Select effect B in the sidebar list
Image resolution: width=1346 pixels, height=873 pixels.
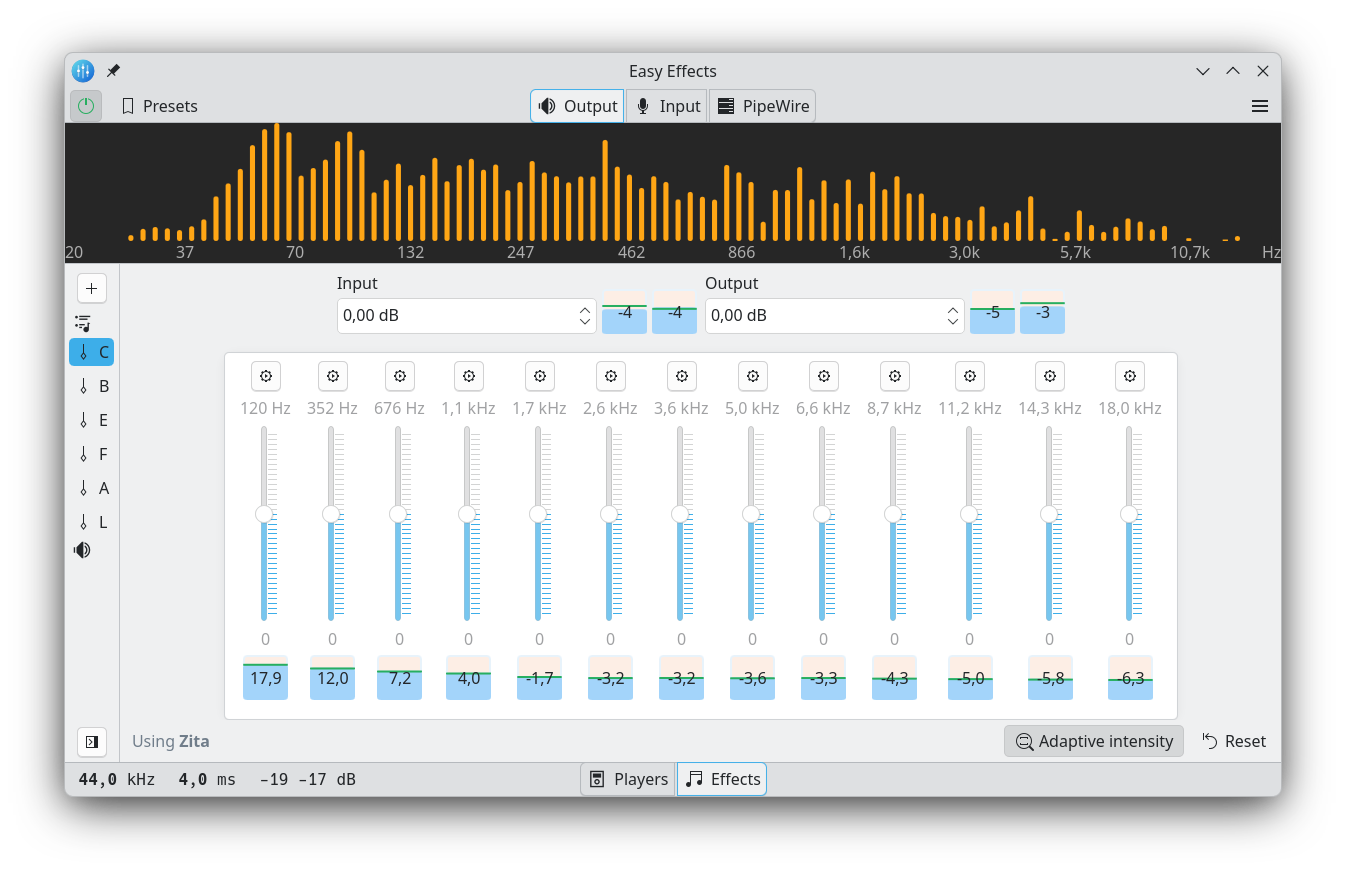pyautogui.click(x=92, y=386)
